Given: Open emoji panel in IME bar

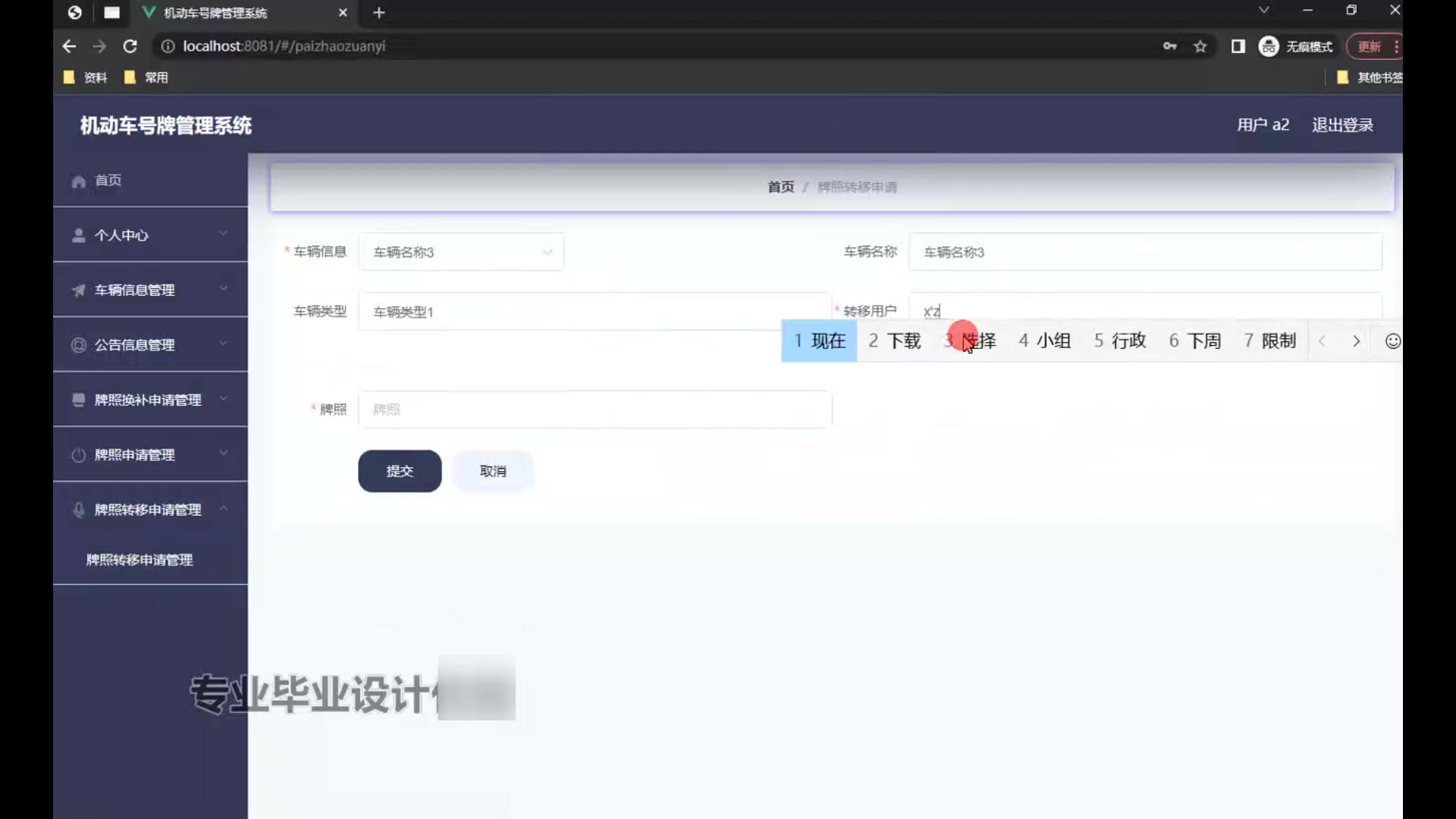Looking at the screenshot, I should [1392, 341].
